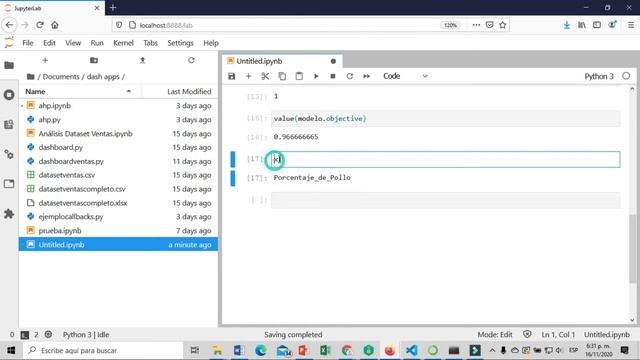Image resolution: width=640 pixels, height=360 pixels.
Task: Select ejemplocallbacks.py in the file list
Action: coord(118,217)
